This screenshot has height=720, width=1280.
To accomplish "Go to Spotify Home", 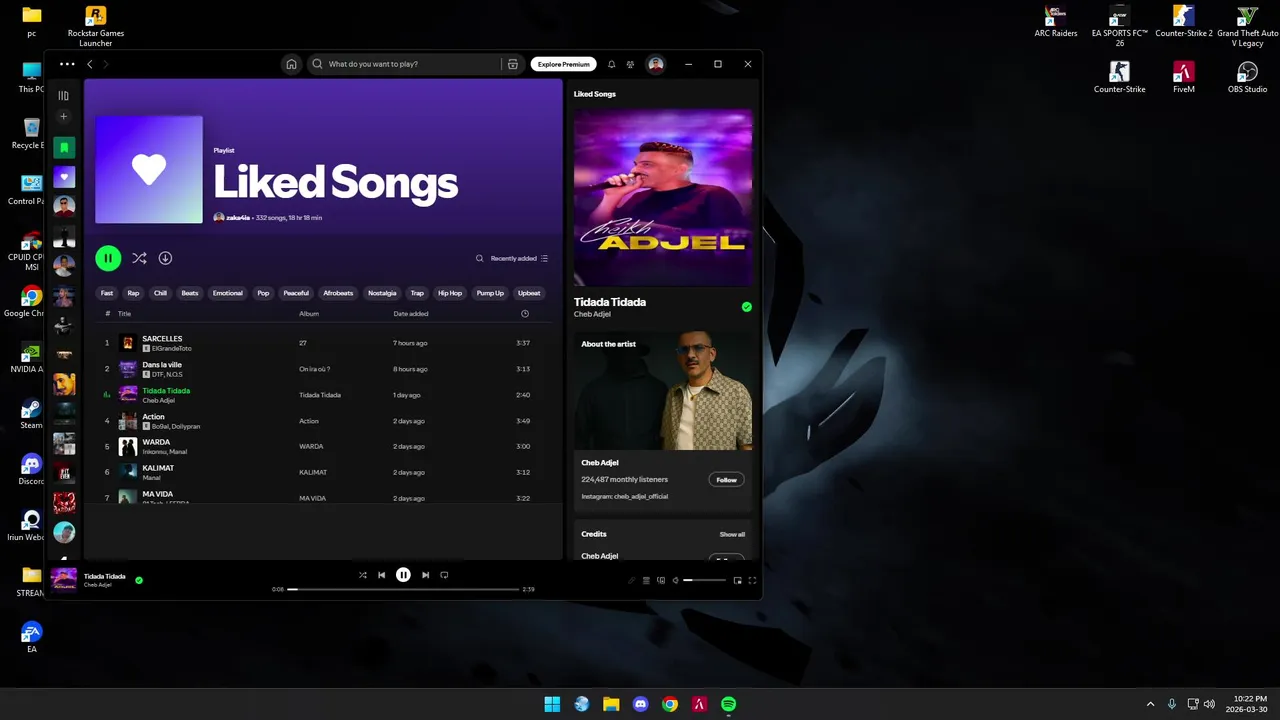I will [291, 64].
